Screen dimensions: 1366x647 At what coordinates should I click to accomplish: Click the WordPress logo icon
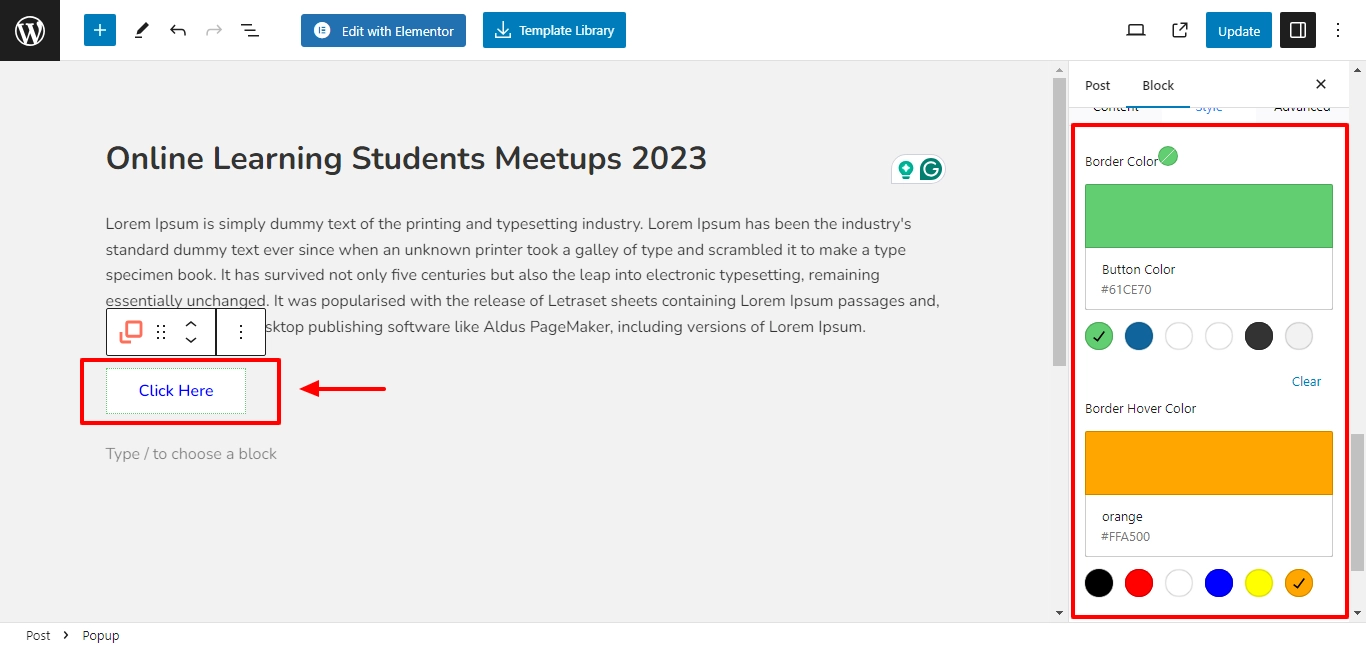click(30, 30)
